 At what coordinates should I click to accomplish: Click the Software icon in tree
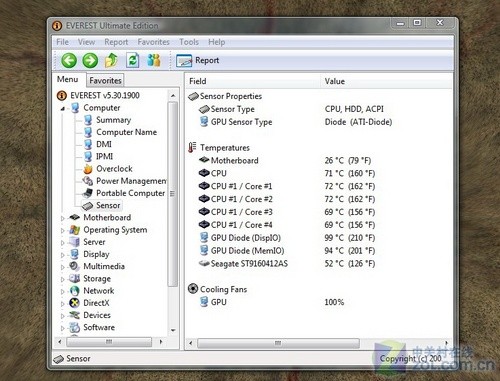point(75,327)
